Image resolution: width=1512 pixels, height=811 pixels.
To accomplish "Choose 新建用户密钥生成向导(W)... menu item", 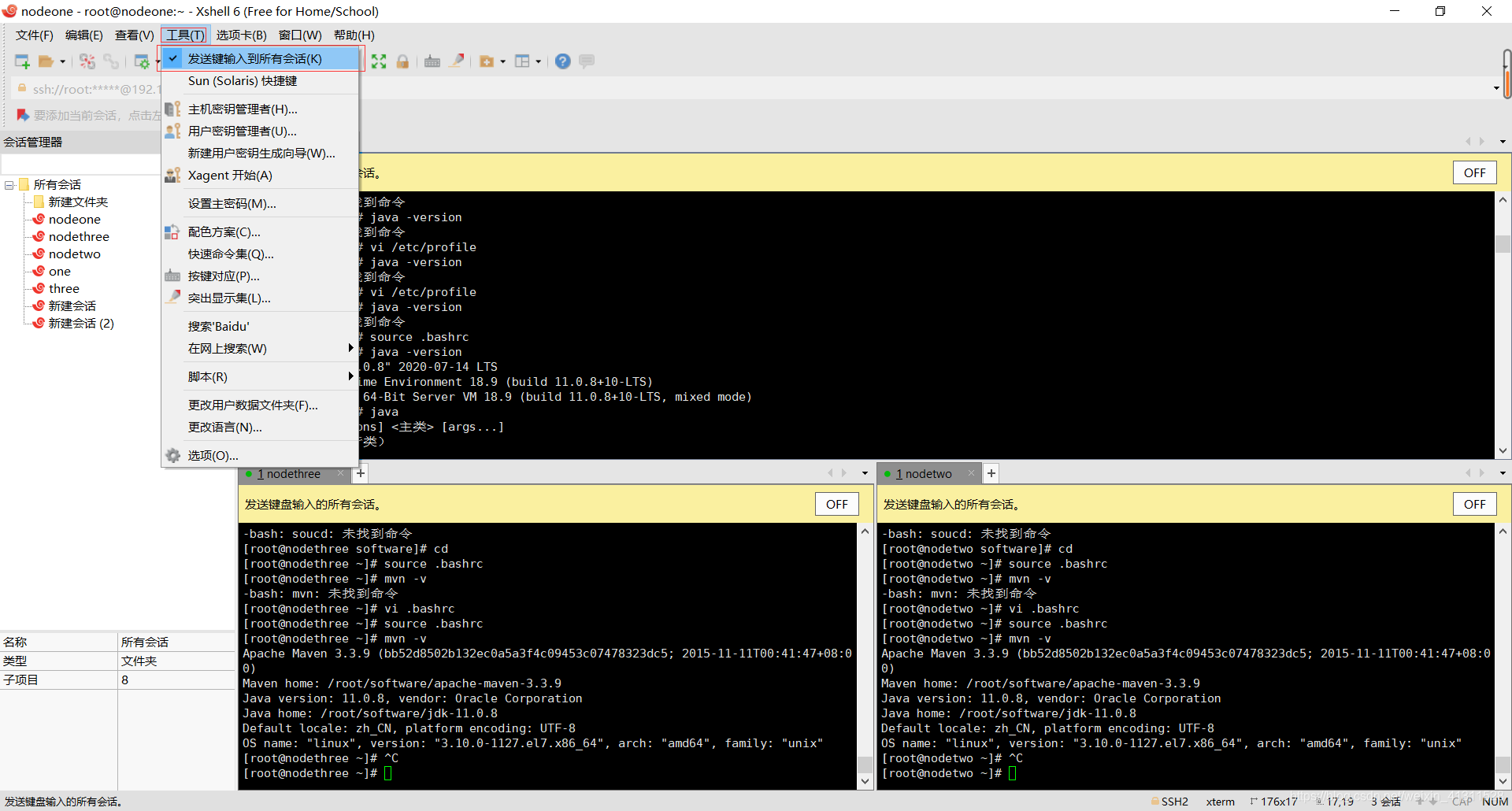I will [261, 154].
